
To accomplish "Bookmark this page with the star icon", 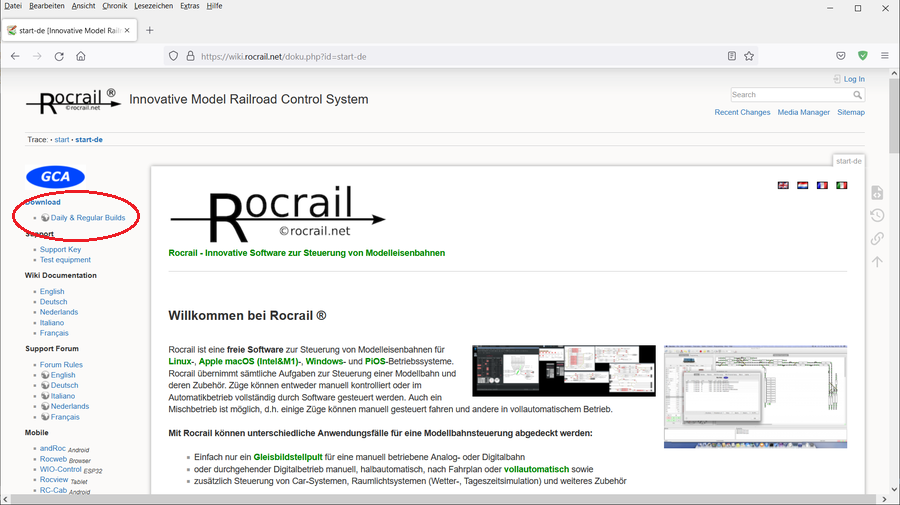I will point(749,56).
